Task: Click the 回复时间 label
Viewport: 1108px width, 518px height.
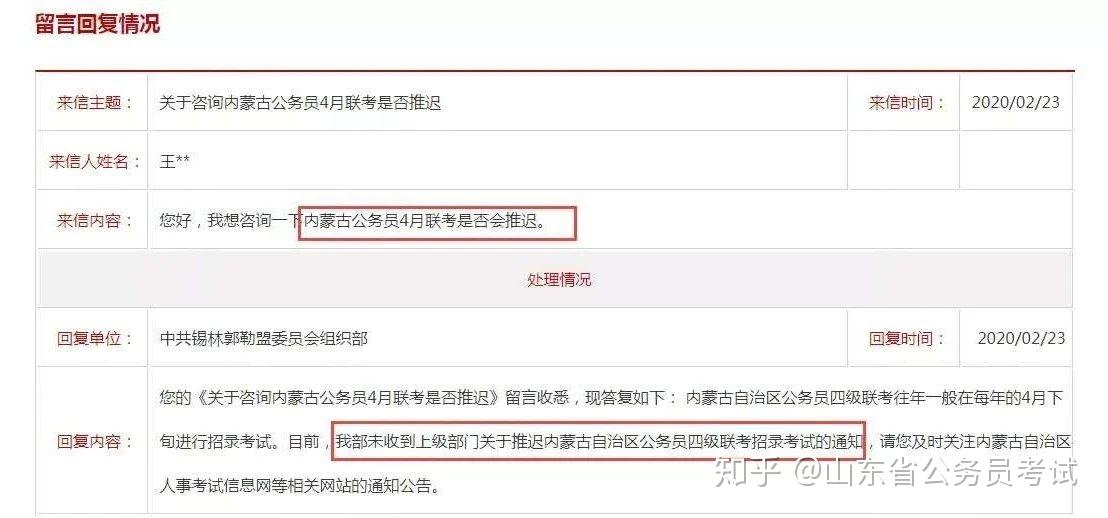Action: [907, 339]
